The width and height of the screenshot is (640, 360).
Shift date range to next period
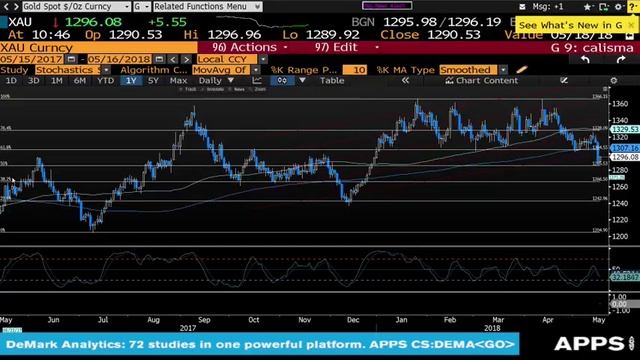(186, 60)
